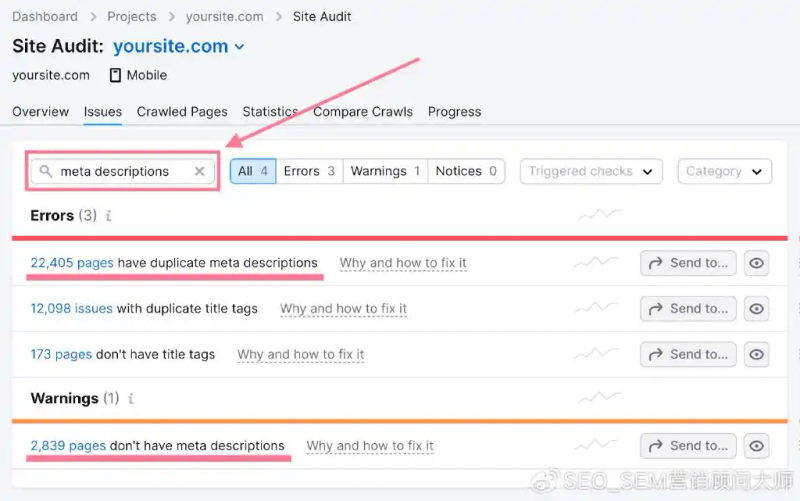The image size is (800, 501).
Task: Click the Mobile device icon
Action: coord(115,75)
